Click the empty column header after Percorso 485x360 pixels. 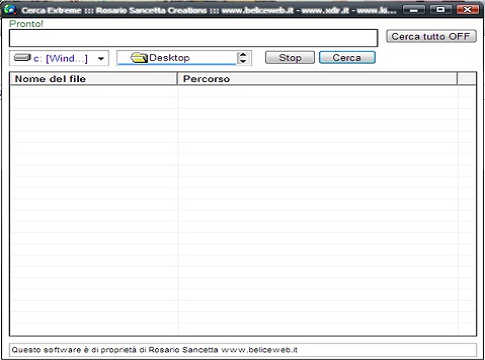pos(467,79)
